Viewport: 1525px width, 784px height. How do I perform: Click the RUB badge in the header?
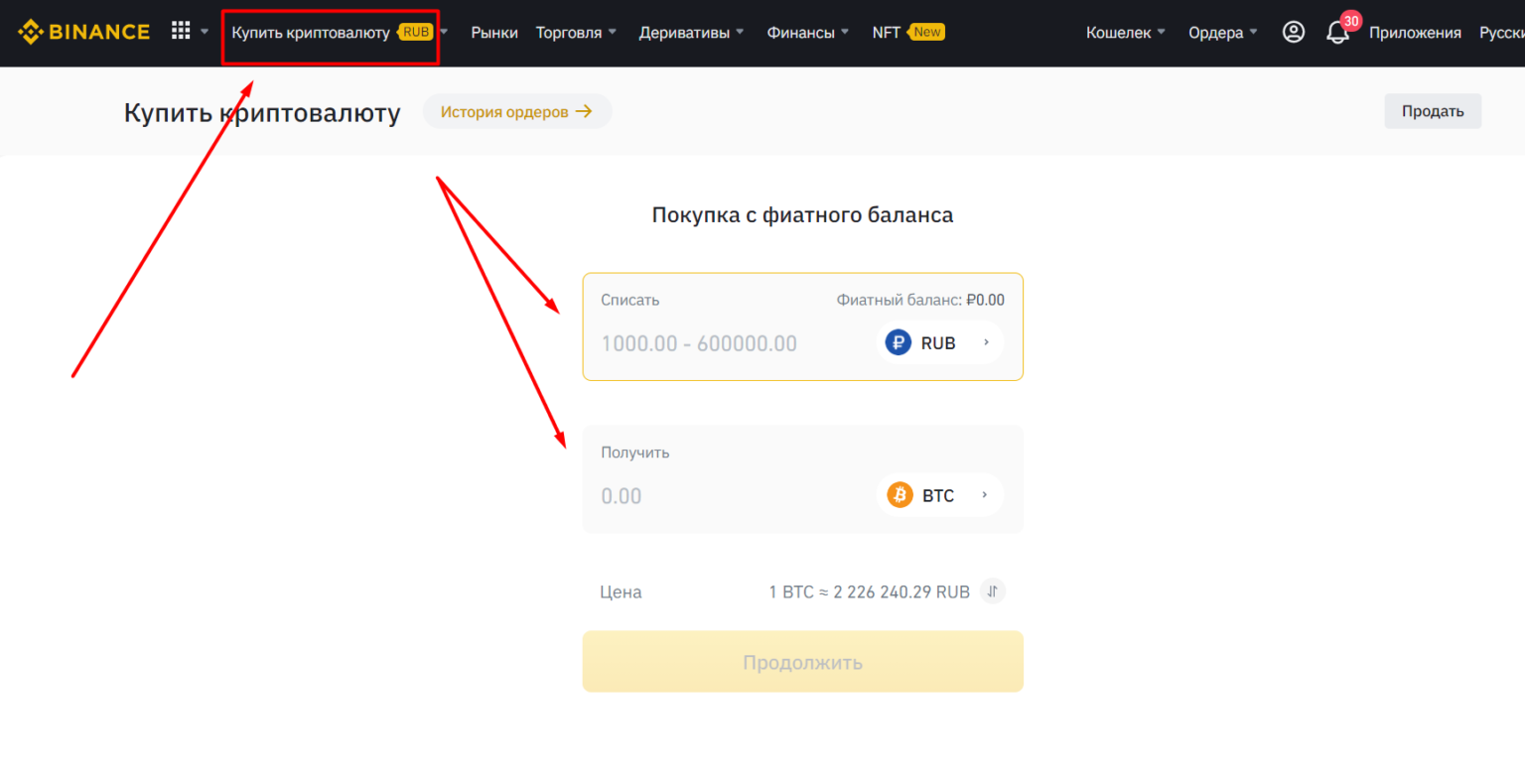(x=416, y=32)
